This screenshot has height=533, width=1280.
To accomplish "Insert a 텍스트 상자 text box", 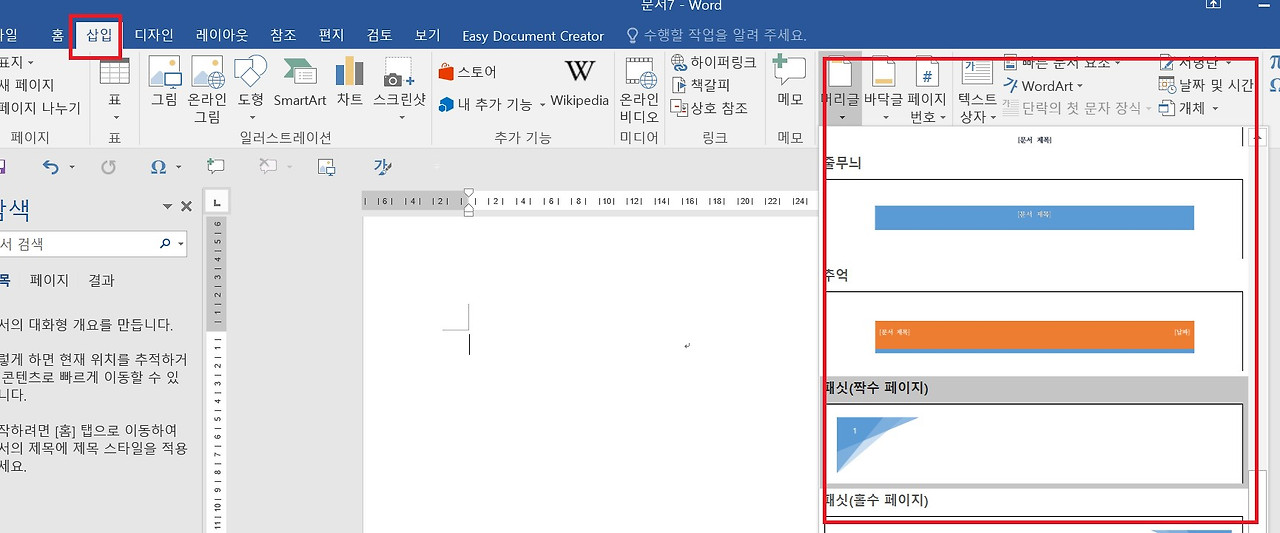I will [977, 90].
